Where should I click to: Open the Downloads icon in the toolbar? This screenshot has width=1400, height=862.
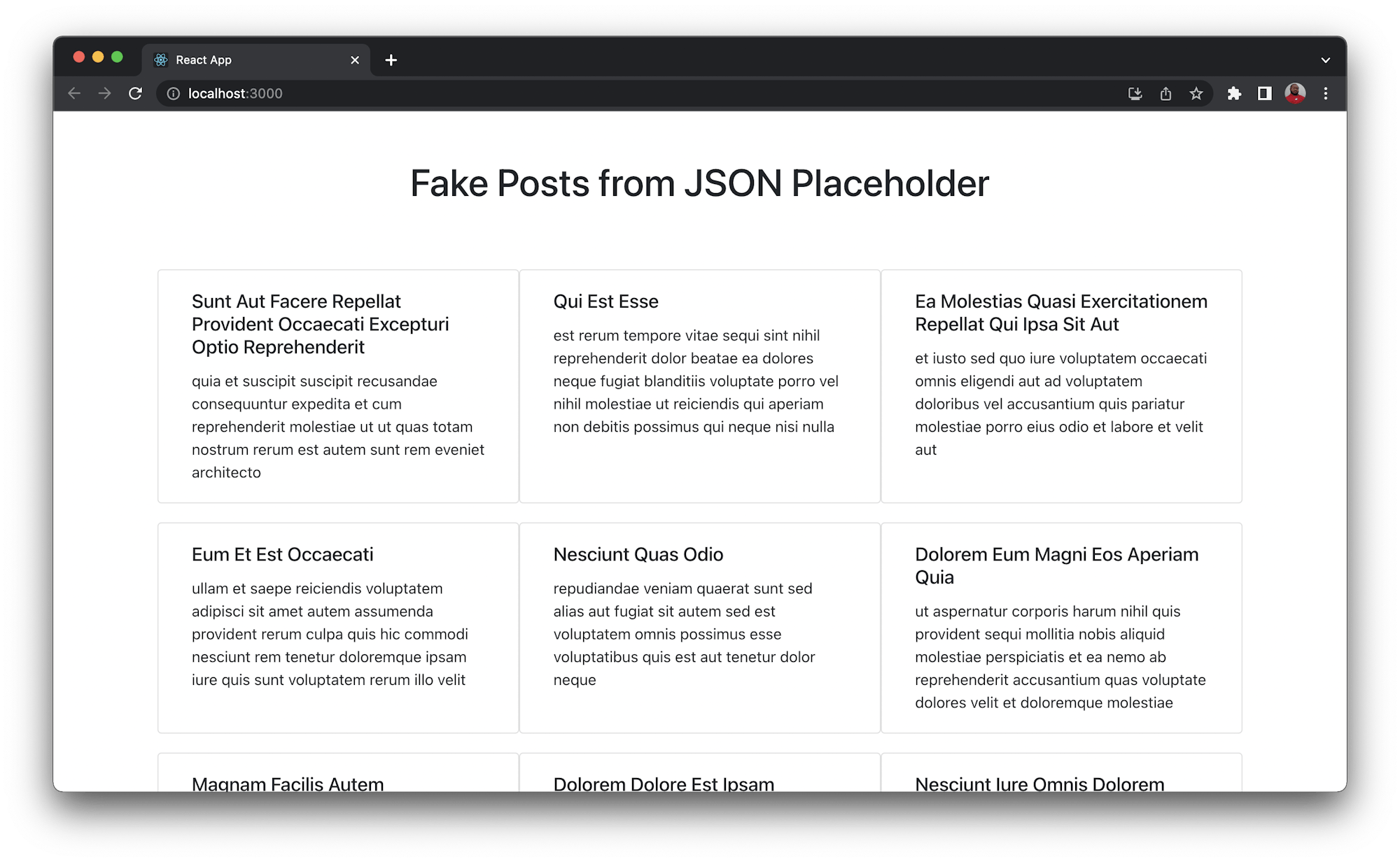pos(1135,93)
